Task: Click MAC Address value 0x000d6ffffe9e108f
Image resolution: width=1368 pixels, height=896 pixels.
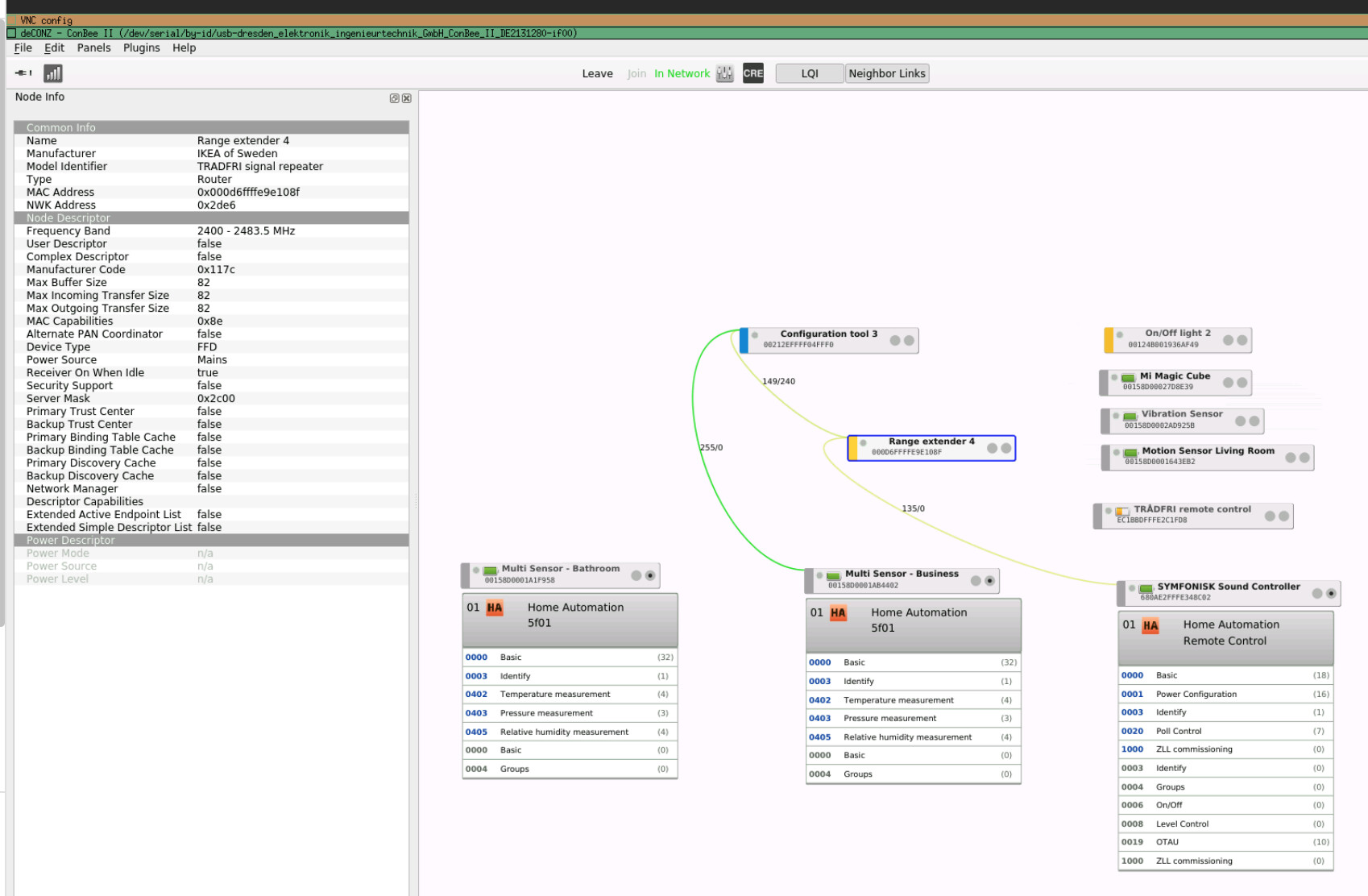Action: (248, 192)
